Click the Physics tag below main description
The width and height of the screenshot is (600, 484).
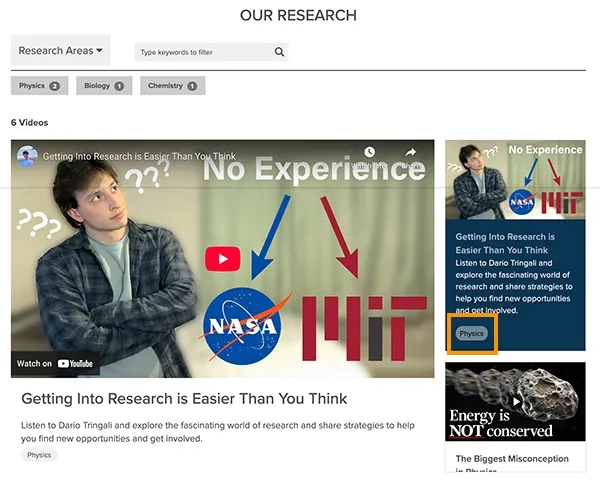[x=39, y=455]
